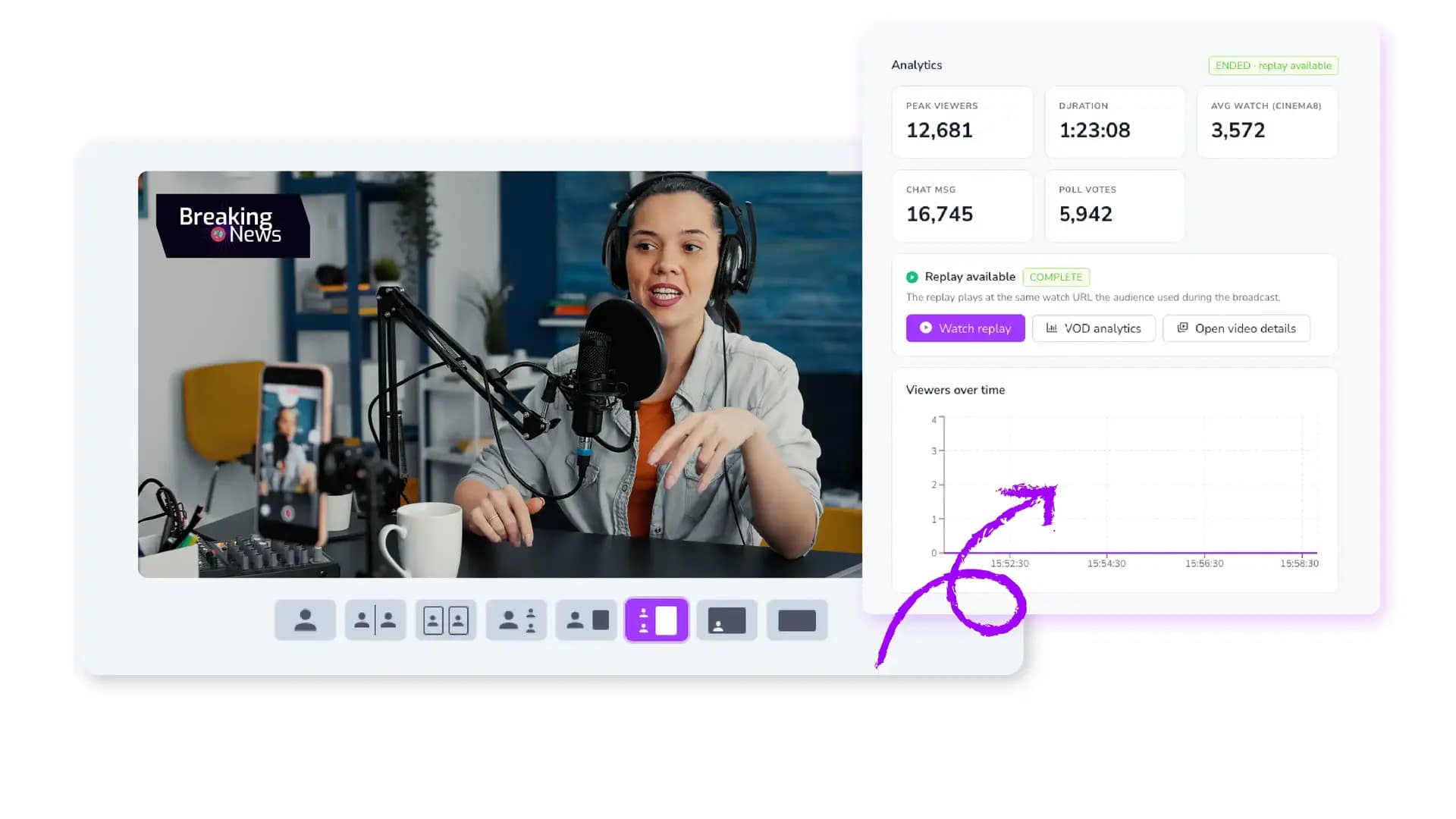Click the Viewers over time chart title
The width and height of the screenshot is (1456, 819).
[955, 390]
